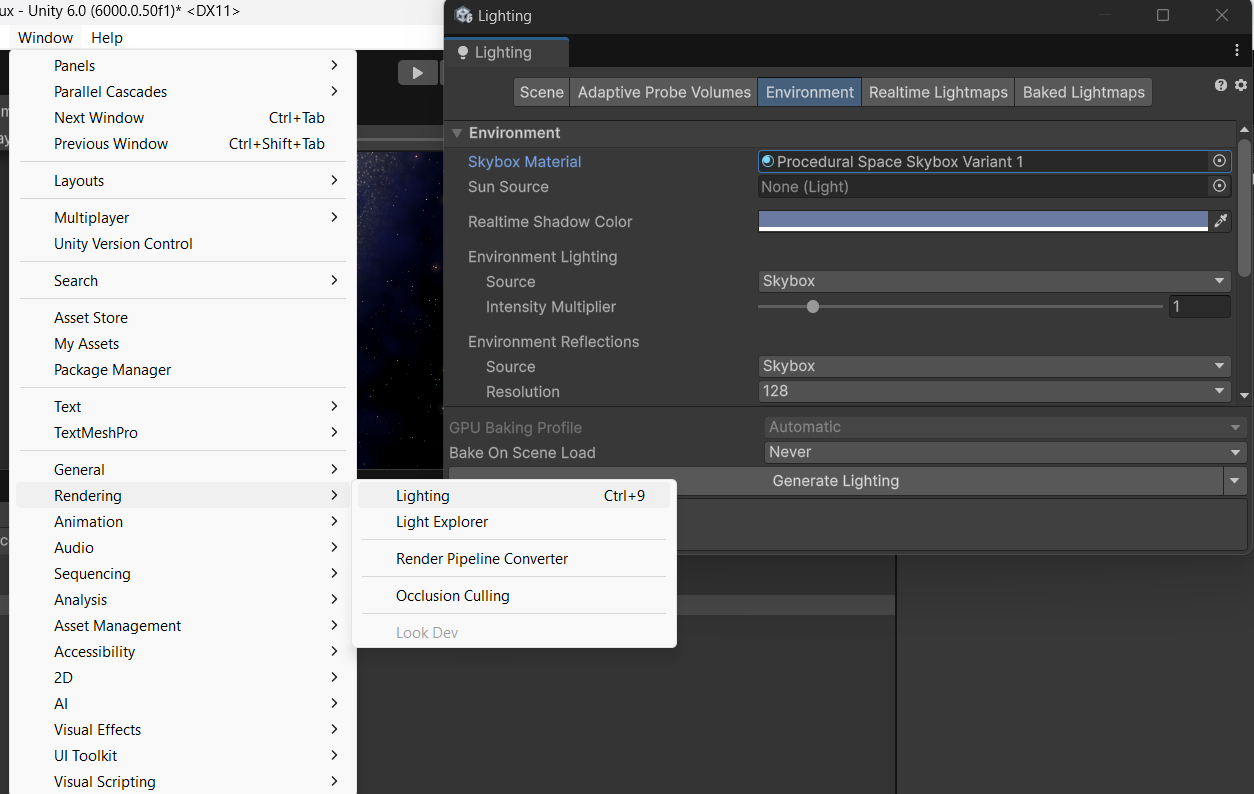1254x794 pixels.
Task: Click the Play button in Unity toolbar
Action: pyautogui.click(x=417, y=72)
